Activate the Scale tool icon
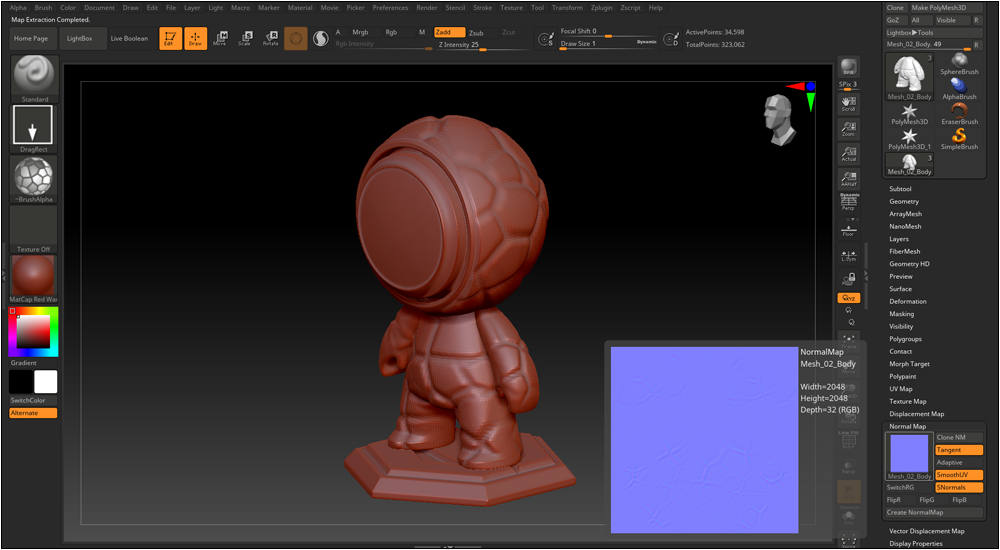1000x550 pixels. click(x=245, y=38)
